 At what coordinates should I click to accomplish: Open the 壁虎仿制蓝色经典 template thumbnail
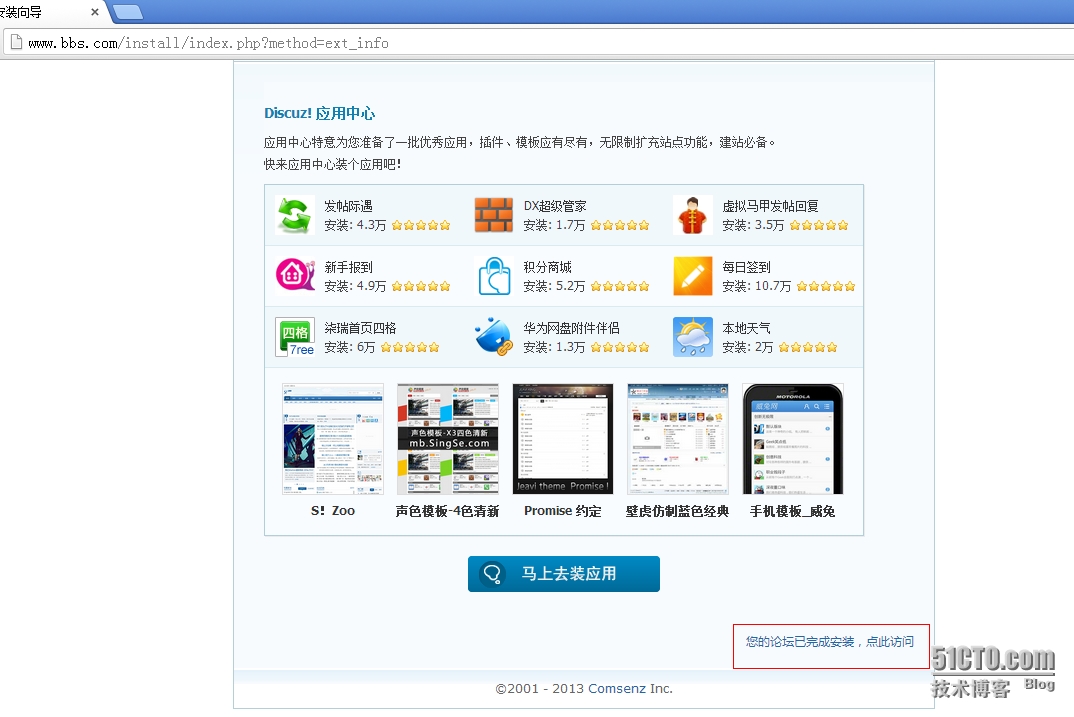tap(677, 439)
